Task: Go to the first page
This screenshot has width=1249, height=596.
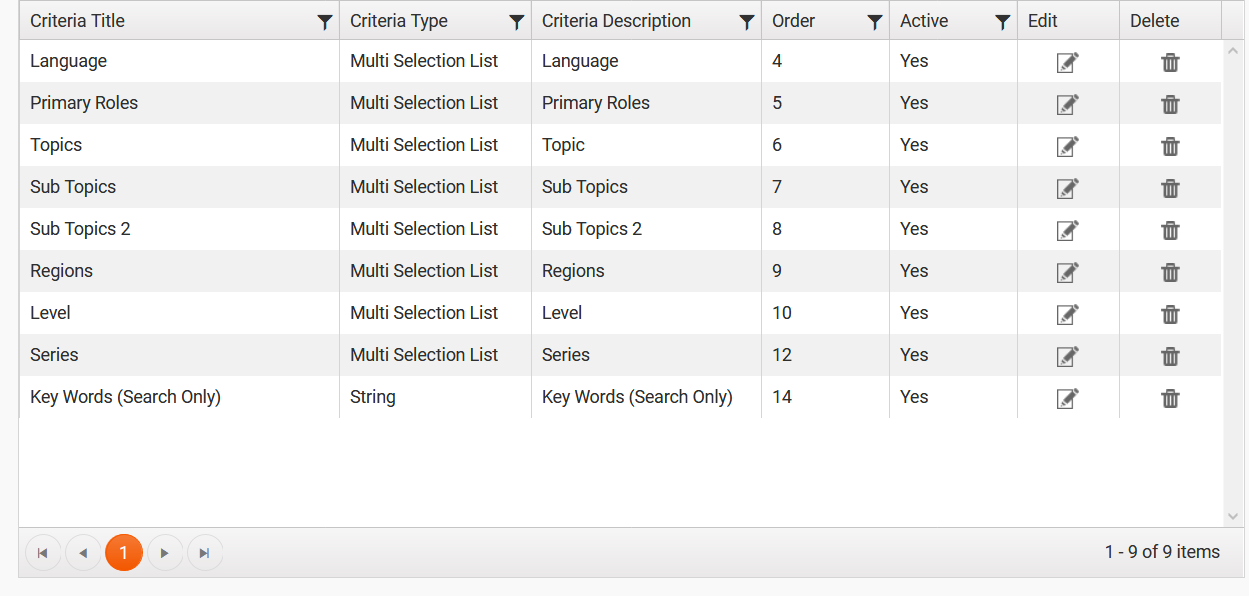Action: click(x=43, y=553)
